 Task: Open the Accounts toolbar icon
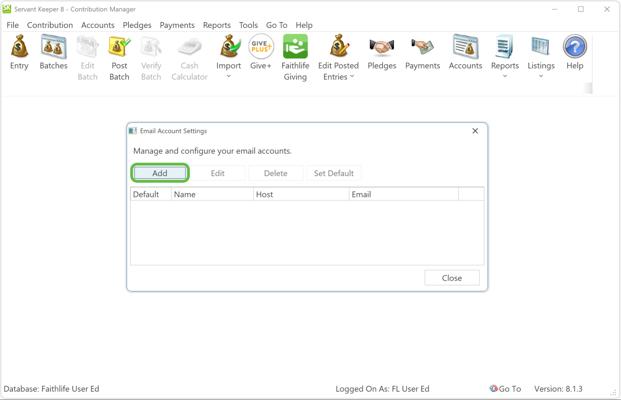pyautogui.click(x=465, y=48)
